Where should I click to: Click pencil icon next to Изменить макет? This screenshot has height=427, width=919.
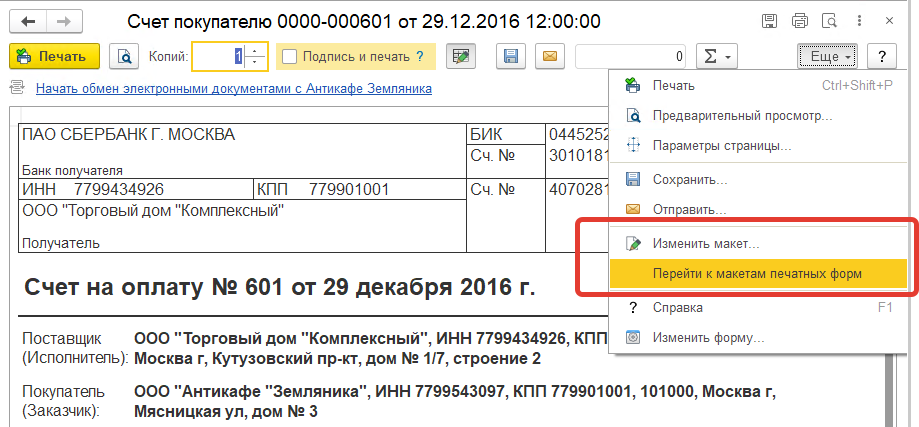tap(634, 244)
